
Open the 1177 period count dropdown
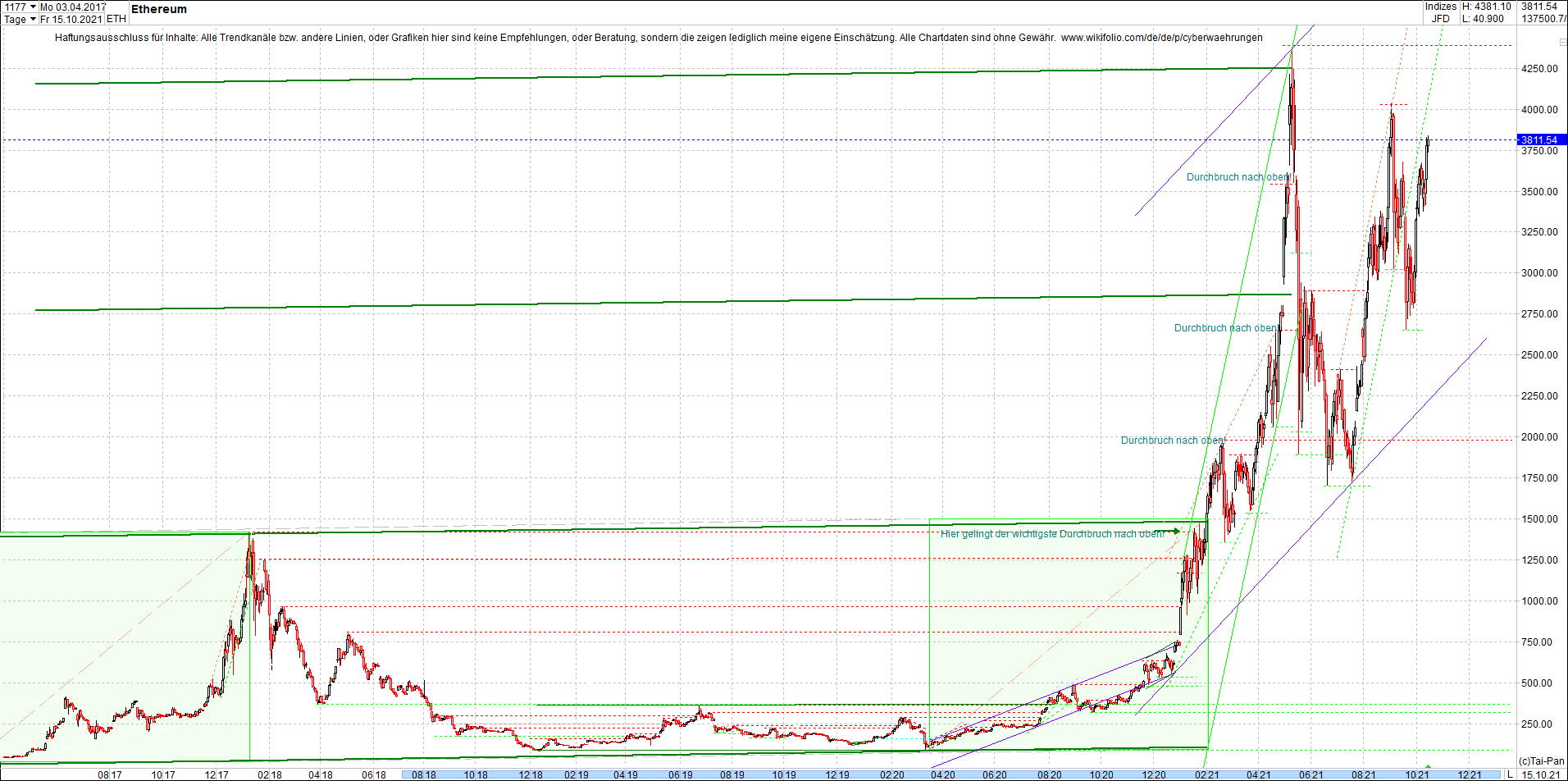16,6
